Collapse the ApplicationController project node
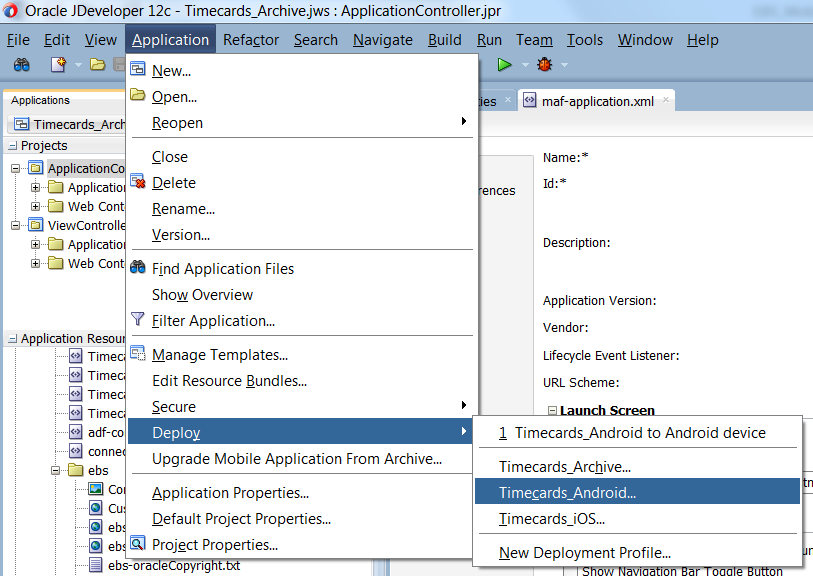813x576 pixels. [16, 168]
